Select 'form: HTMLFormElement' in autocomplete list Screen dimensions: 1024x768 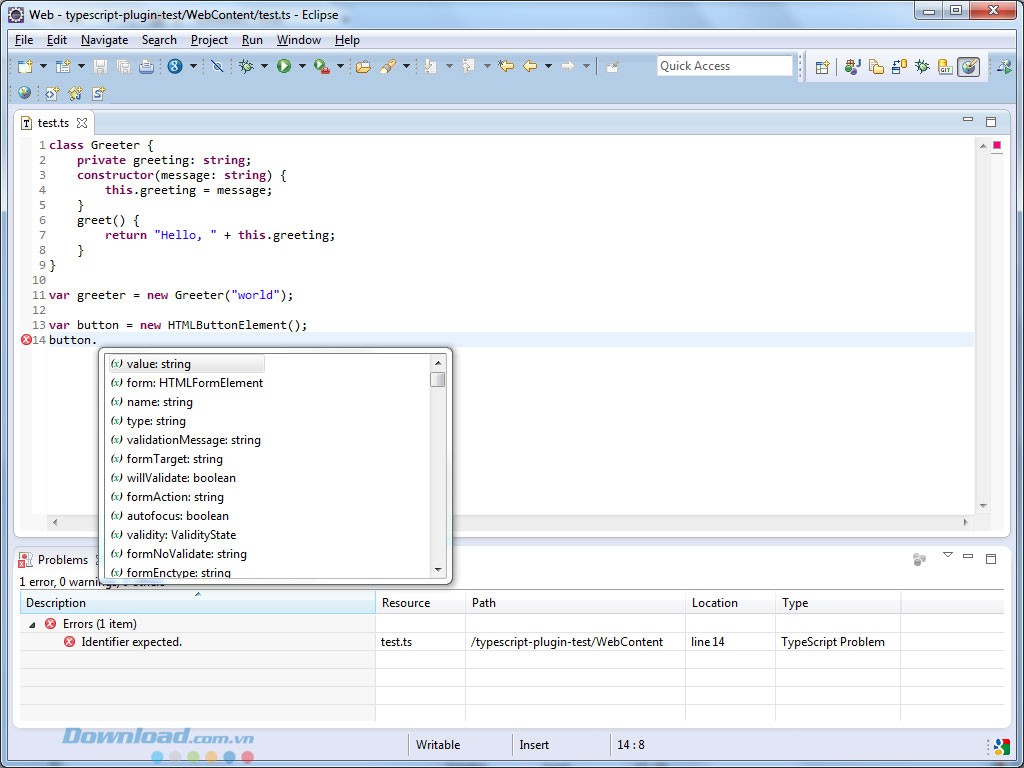click(194, 383)
